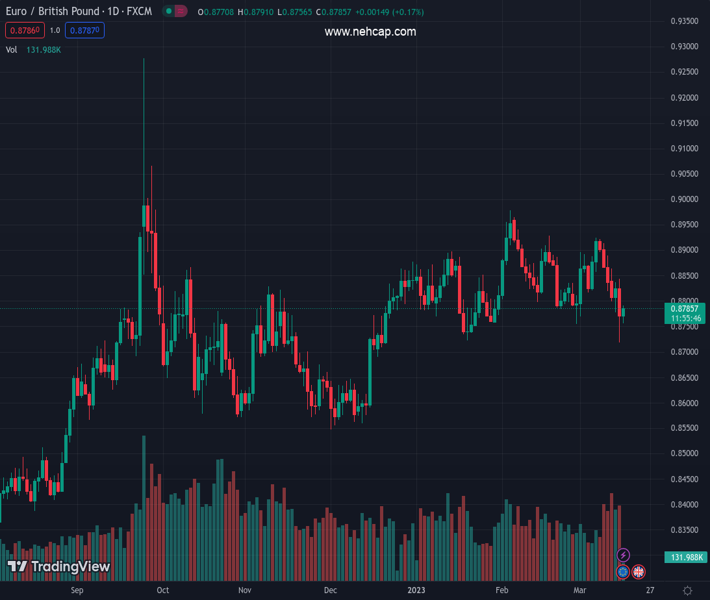Click the 0.93500 price axis label

point(685,21)
